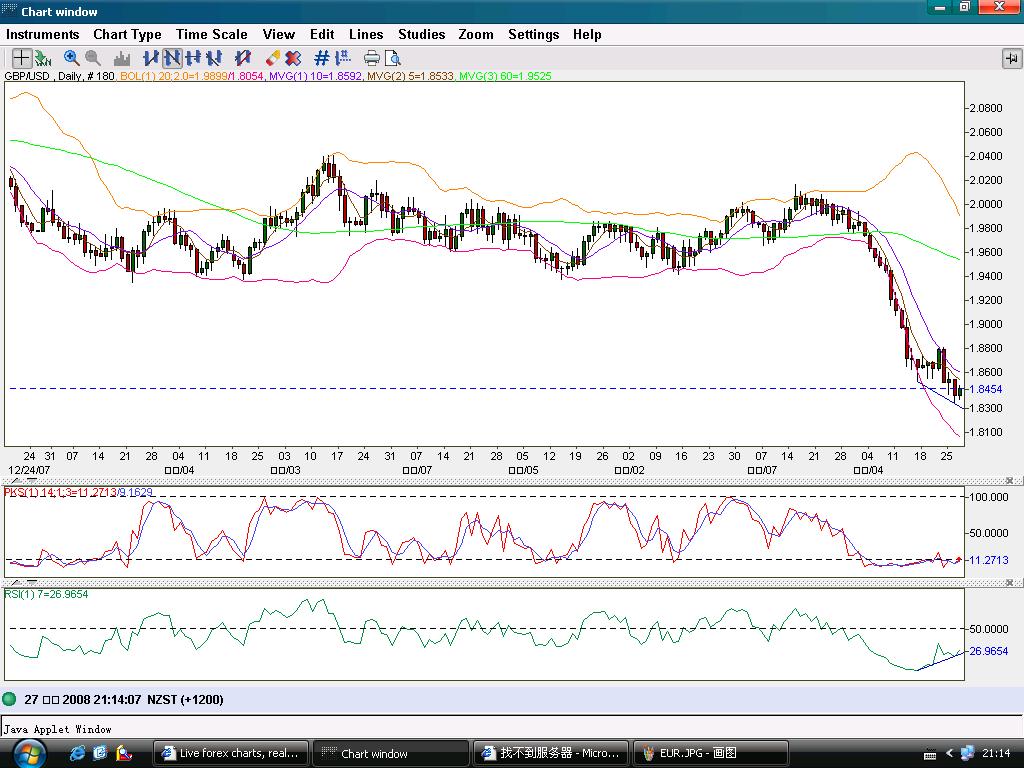Click the gray zoom out magnifier
Image resolution: width=1024 pixels, height=768 pixels.
(x=93, y=59)
